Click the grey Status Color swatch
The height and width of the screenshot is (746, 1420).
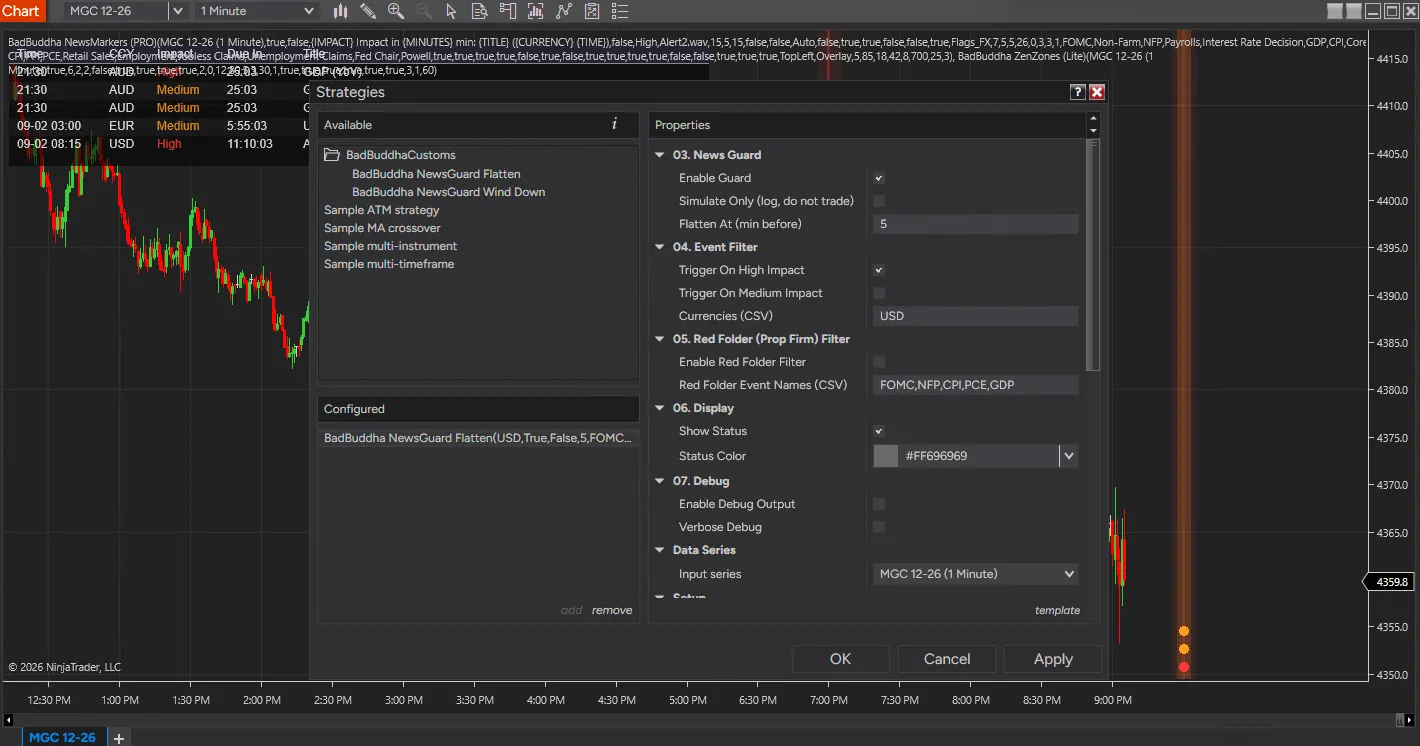(x=886, y=456)
